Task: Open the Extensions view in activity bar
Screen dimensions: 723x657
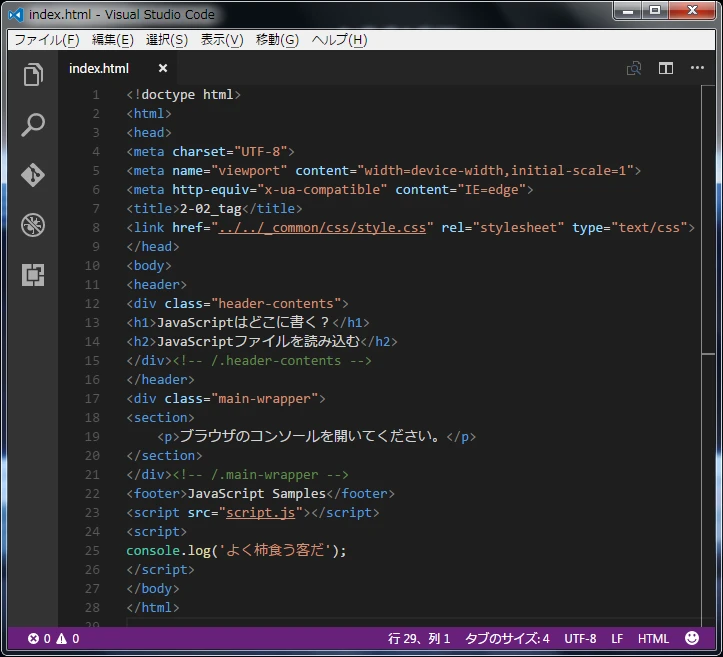Action: pyautogui.click(x=33, y=275)
